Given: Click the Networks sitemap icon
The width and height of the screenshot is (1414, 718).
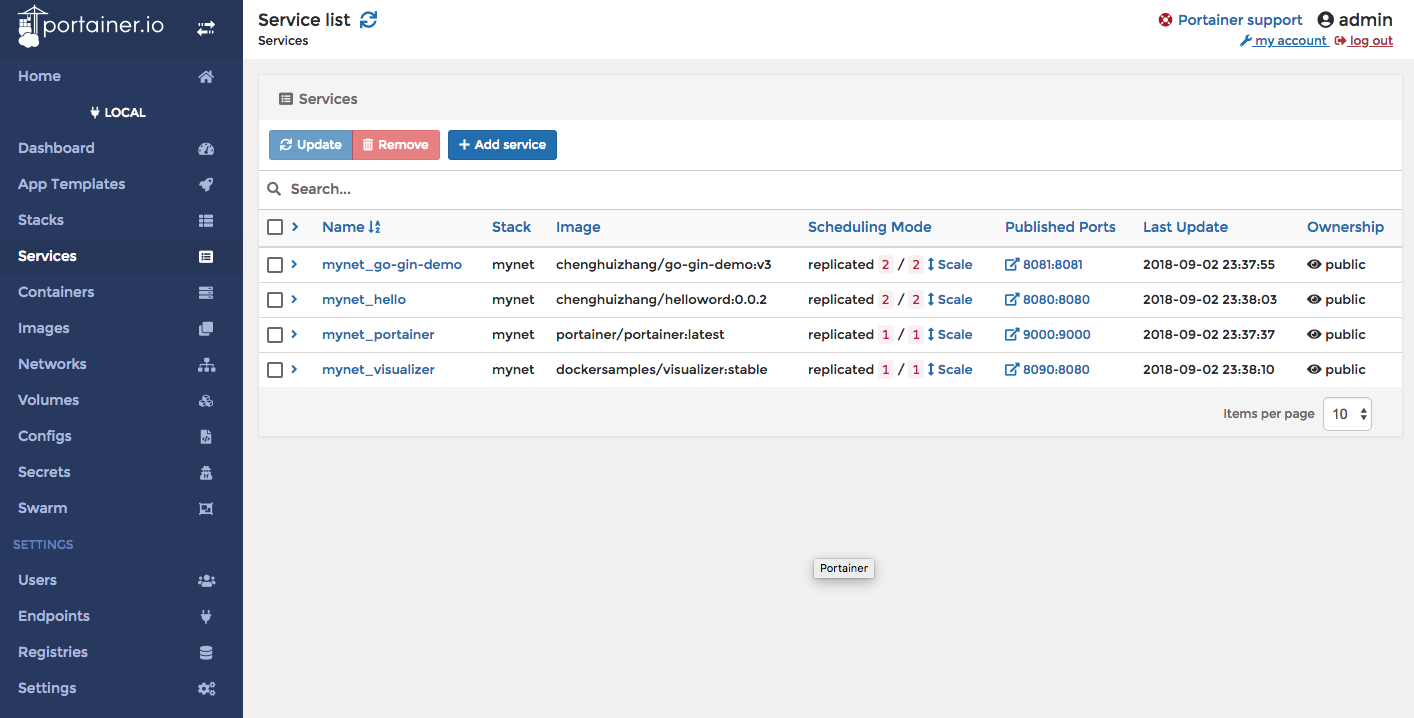Looking at the screenshot, I should click(206, 365).
